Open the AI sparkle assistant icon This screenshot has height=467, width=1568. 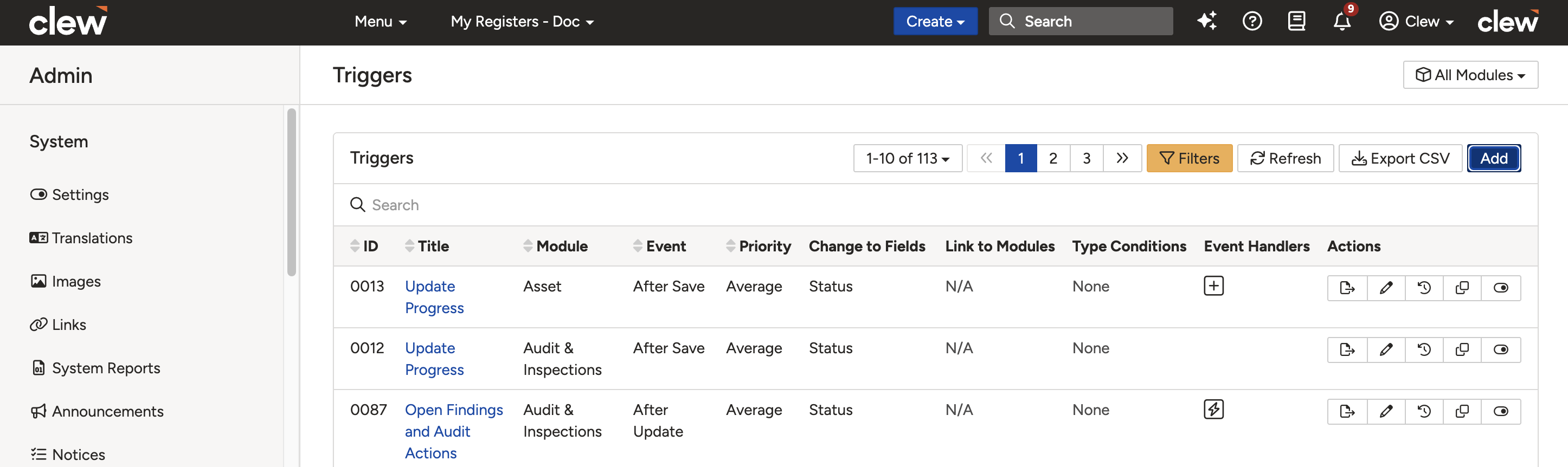[1206, 21]
